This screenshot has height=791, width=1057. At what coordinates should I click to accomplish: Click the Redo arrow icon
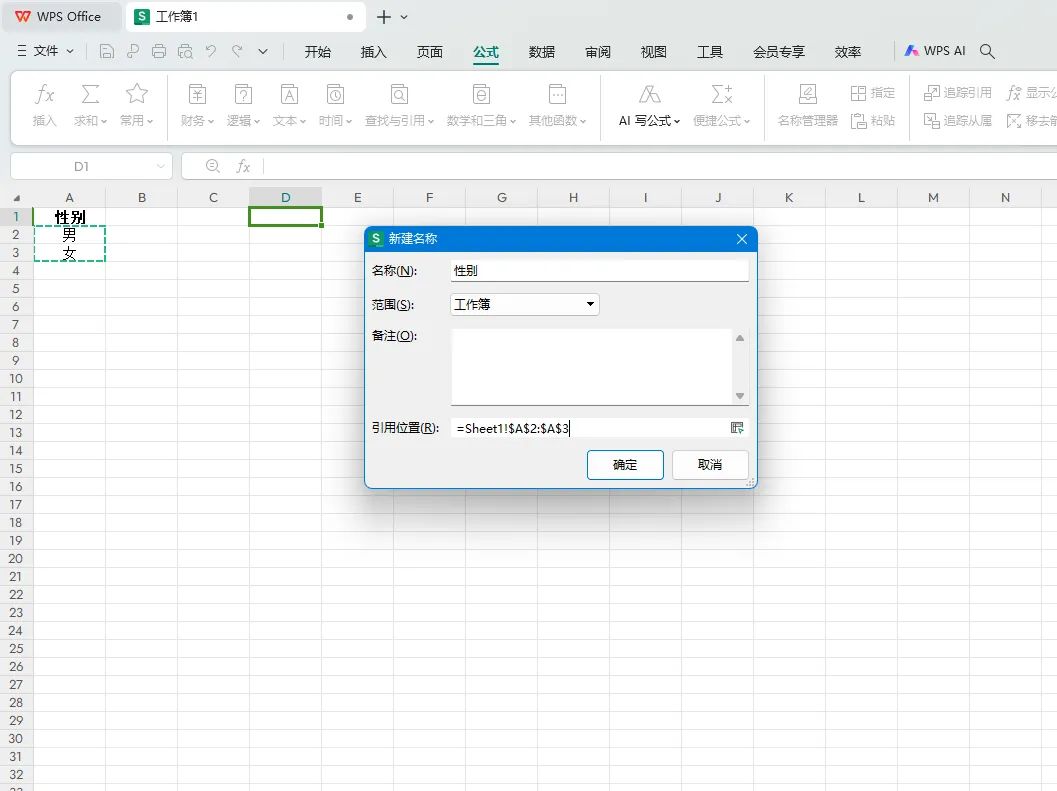[x=237, y=51]
